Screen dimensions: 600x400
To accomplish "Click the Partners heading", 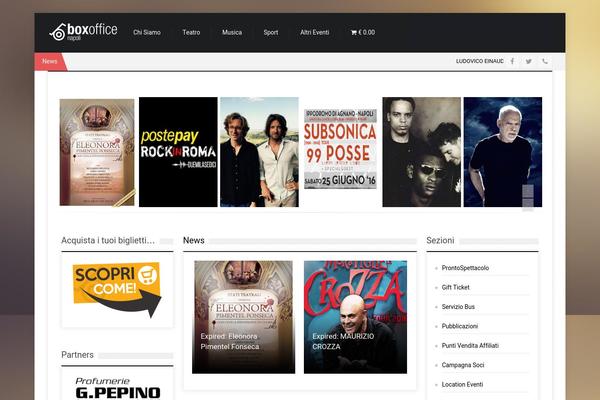I will (77, 355).
